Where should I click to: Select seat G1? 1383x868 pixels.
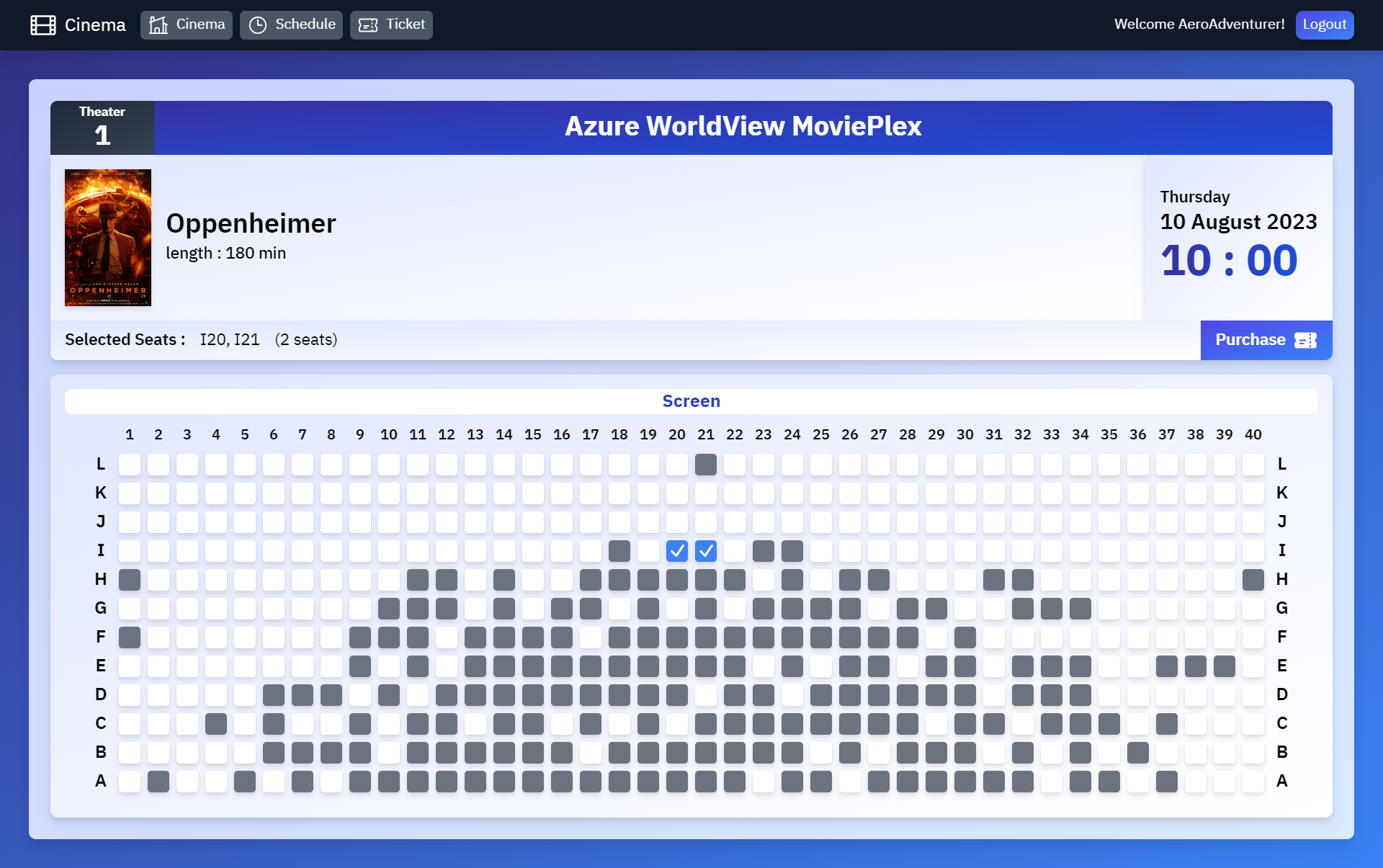click(130, 609)
